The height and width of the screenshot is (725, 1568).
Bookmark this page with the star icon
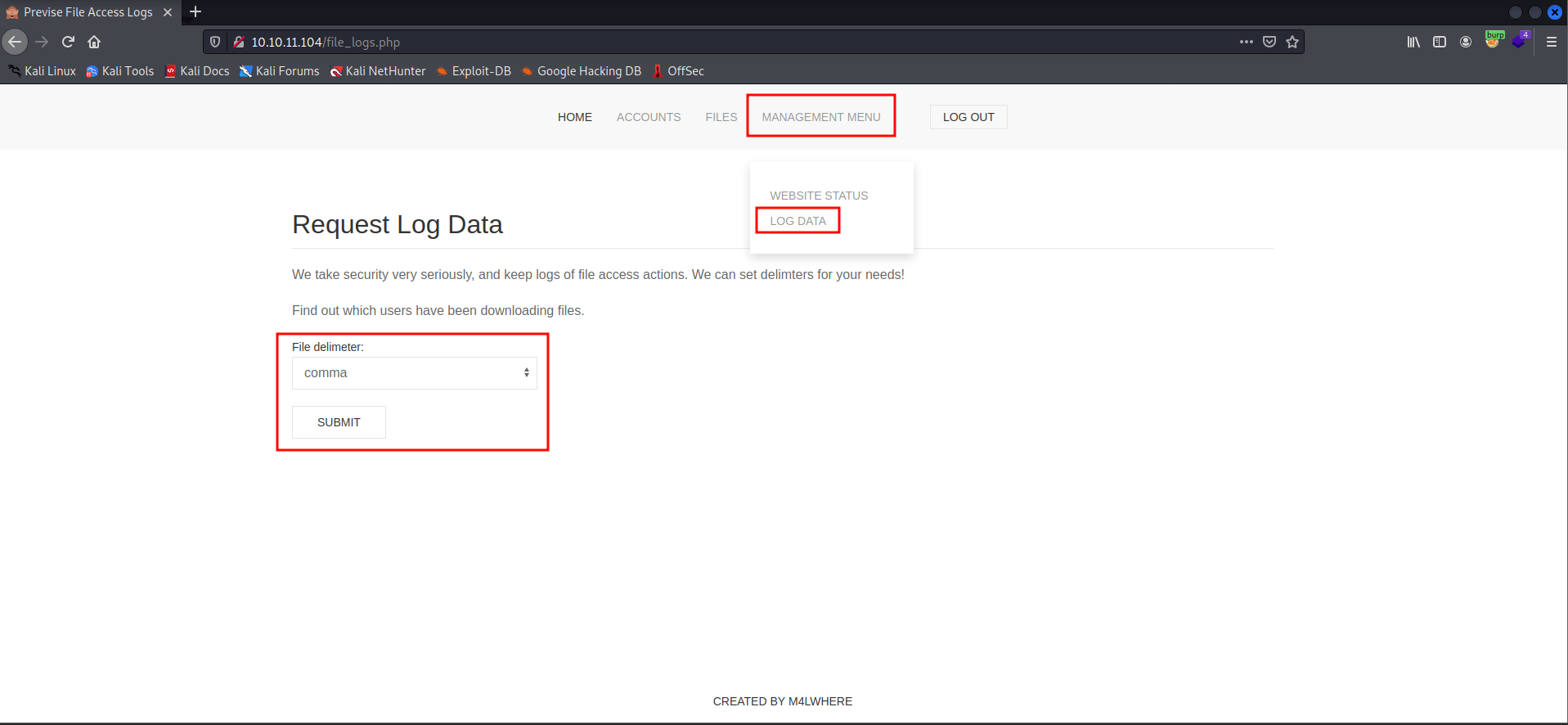pyautogui.click(x=1292, y=42)
